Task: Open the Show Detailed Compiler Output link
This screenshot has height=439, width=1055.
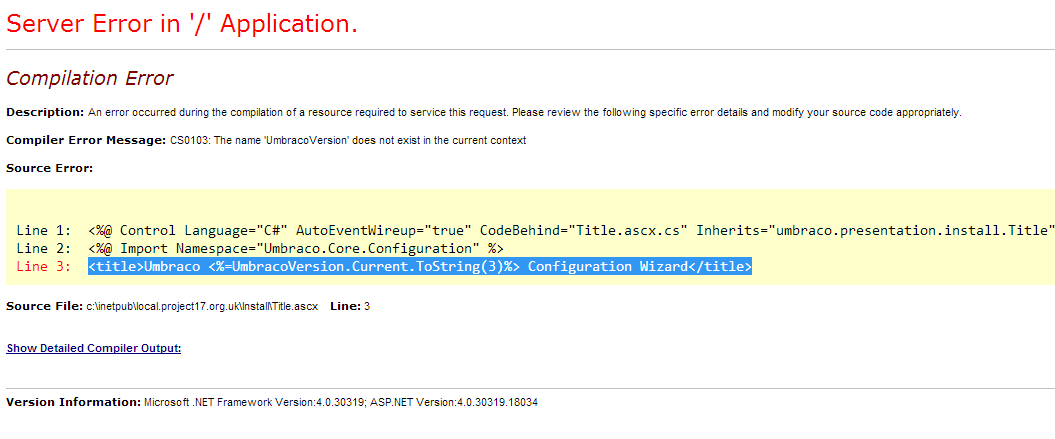Action: coord(93,348)
